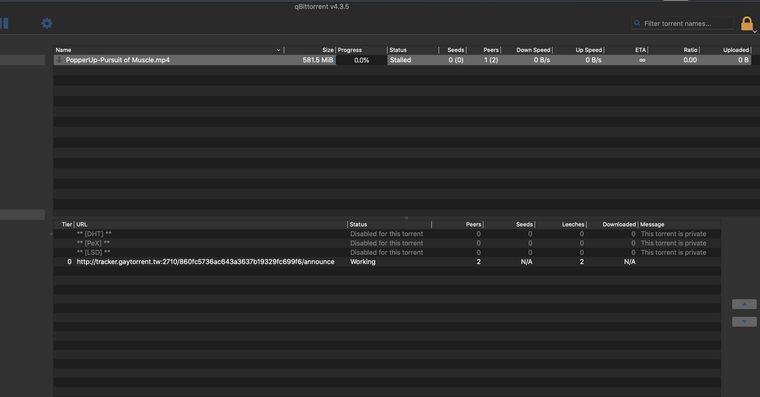
Task: Click the Stalled status cell
Action: click(x=400, y=60)
